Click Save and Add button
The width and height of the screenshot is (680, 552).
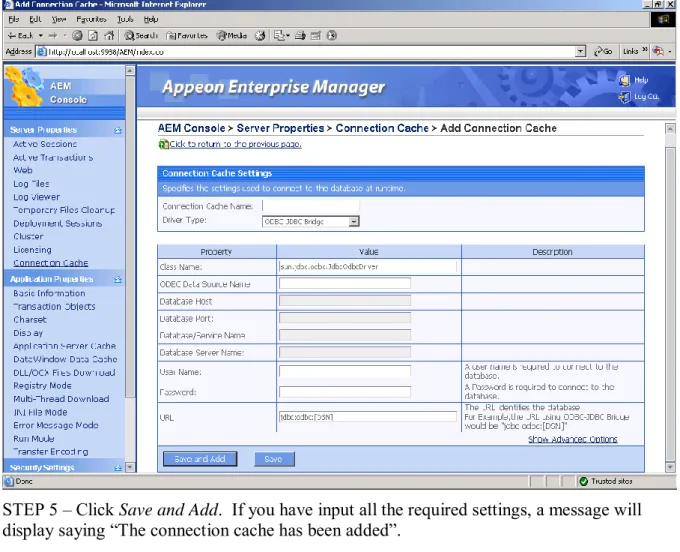pyautogui.click(x=200, y=459)
